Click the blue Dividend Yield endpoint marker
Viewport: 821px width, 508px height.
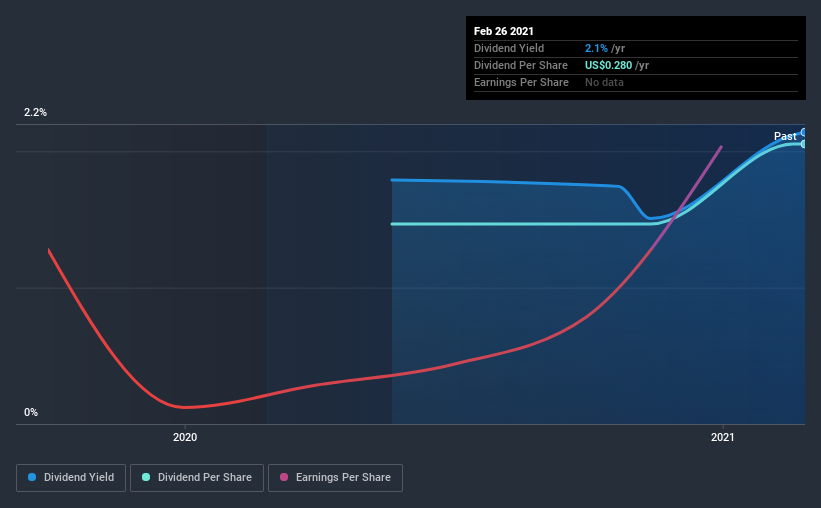point(803,132)
